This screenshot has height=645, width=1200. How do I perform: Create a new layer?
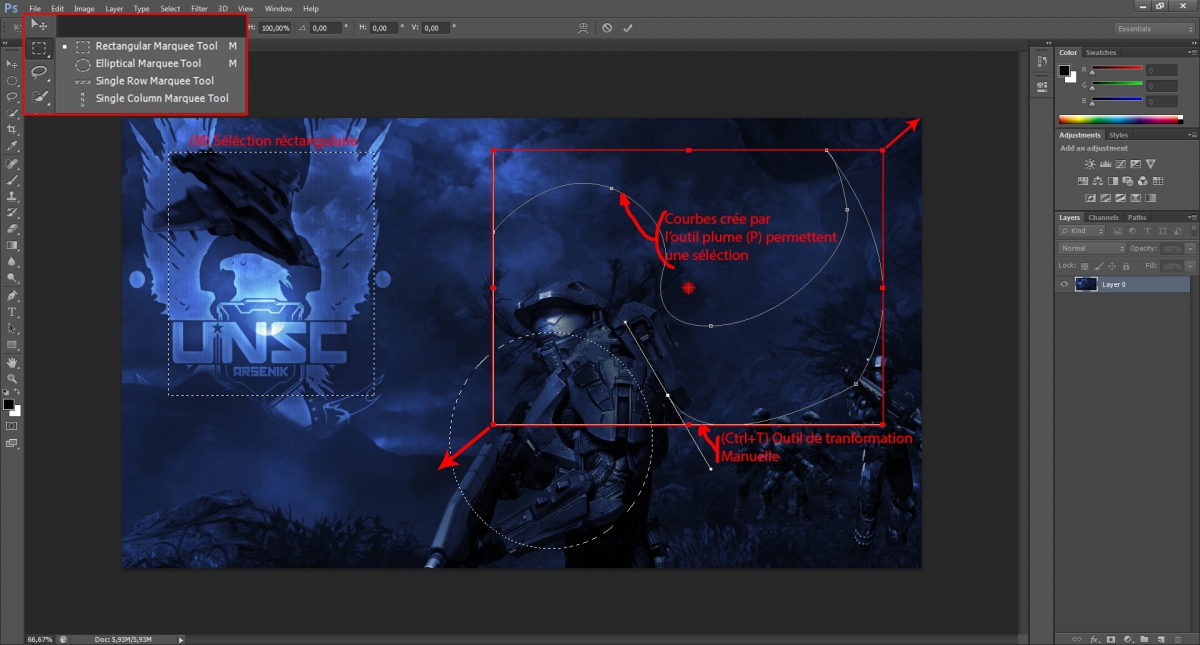click(1160, 637)
